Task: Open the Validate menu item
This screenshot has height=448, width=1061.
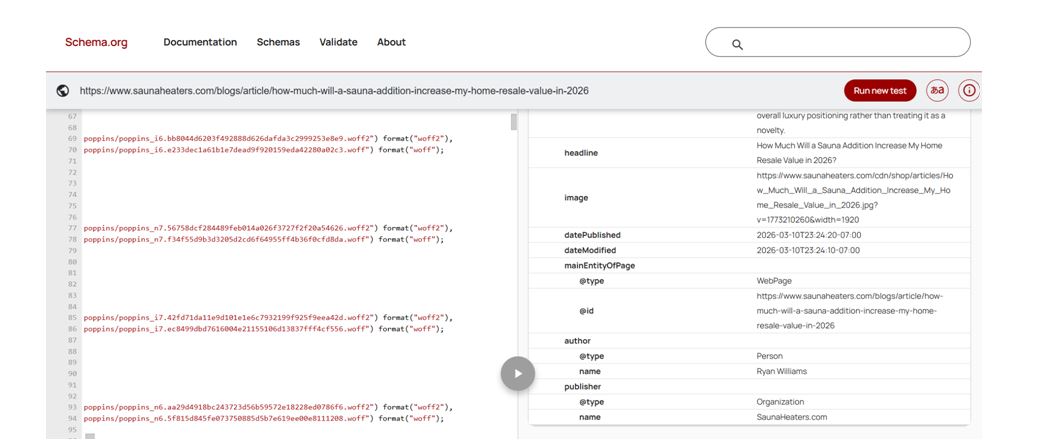Action: click(338, 42)
